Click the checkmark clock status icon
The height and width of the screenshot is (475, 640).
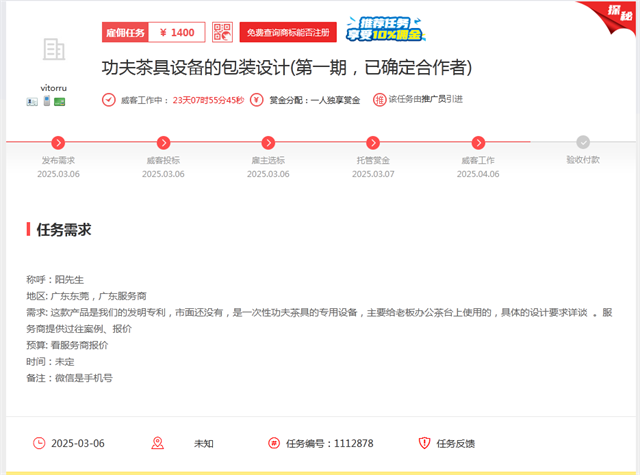109,100
